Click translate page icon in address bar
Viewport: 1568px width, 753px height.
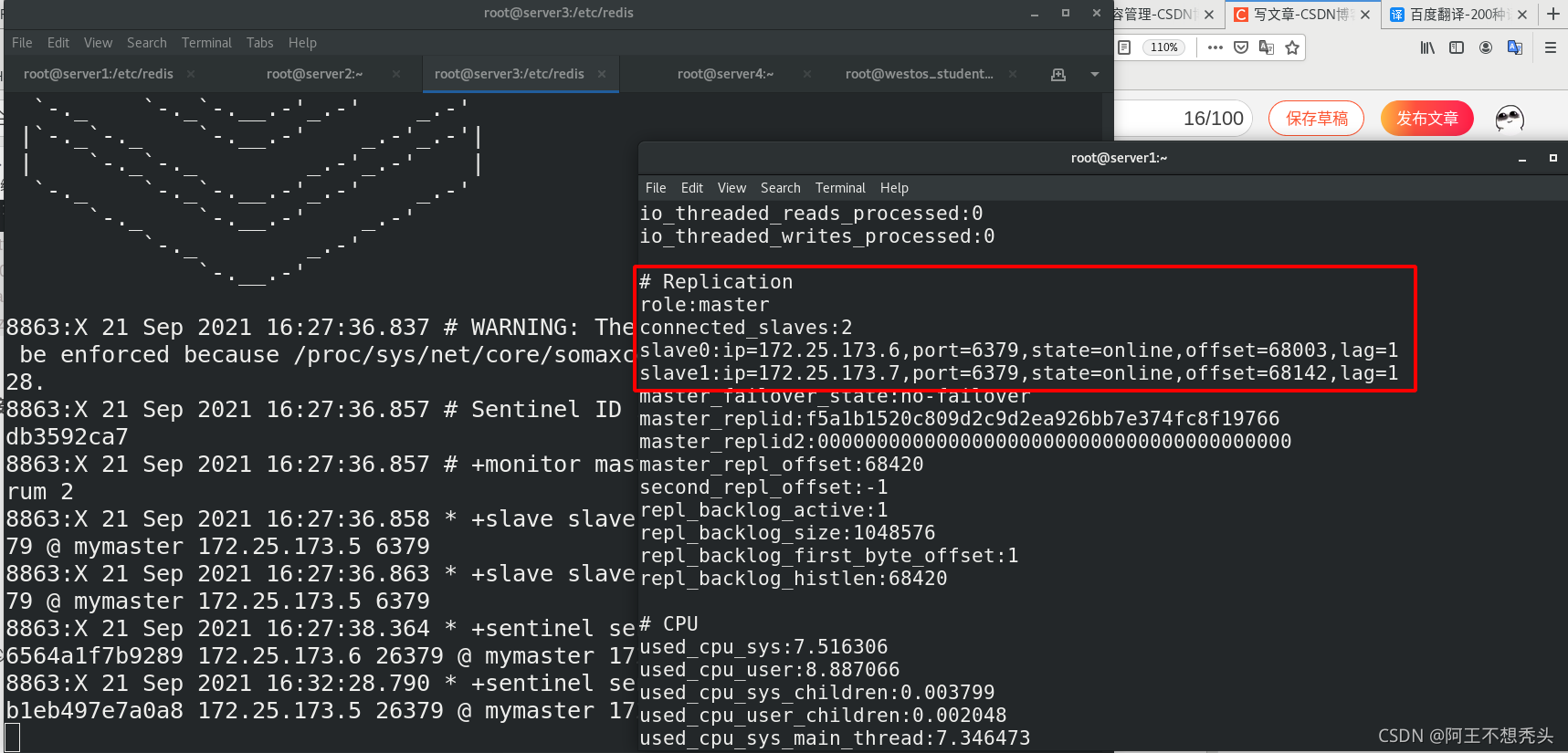pos(1267,47)
